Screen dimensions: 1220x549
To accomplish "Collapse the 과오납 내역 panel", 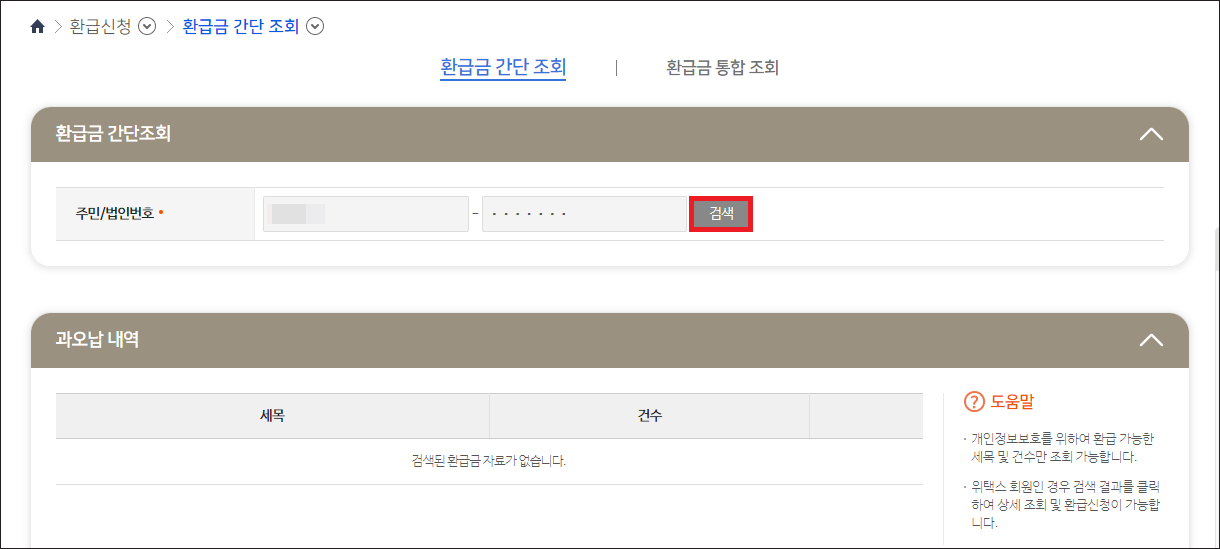I will [1151, 340].
